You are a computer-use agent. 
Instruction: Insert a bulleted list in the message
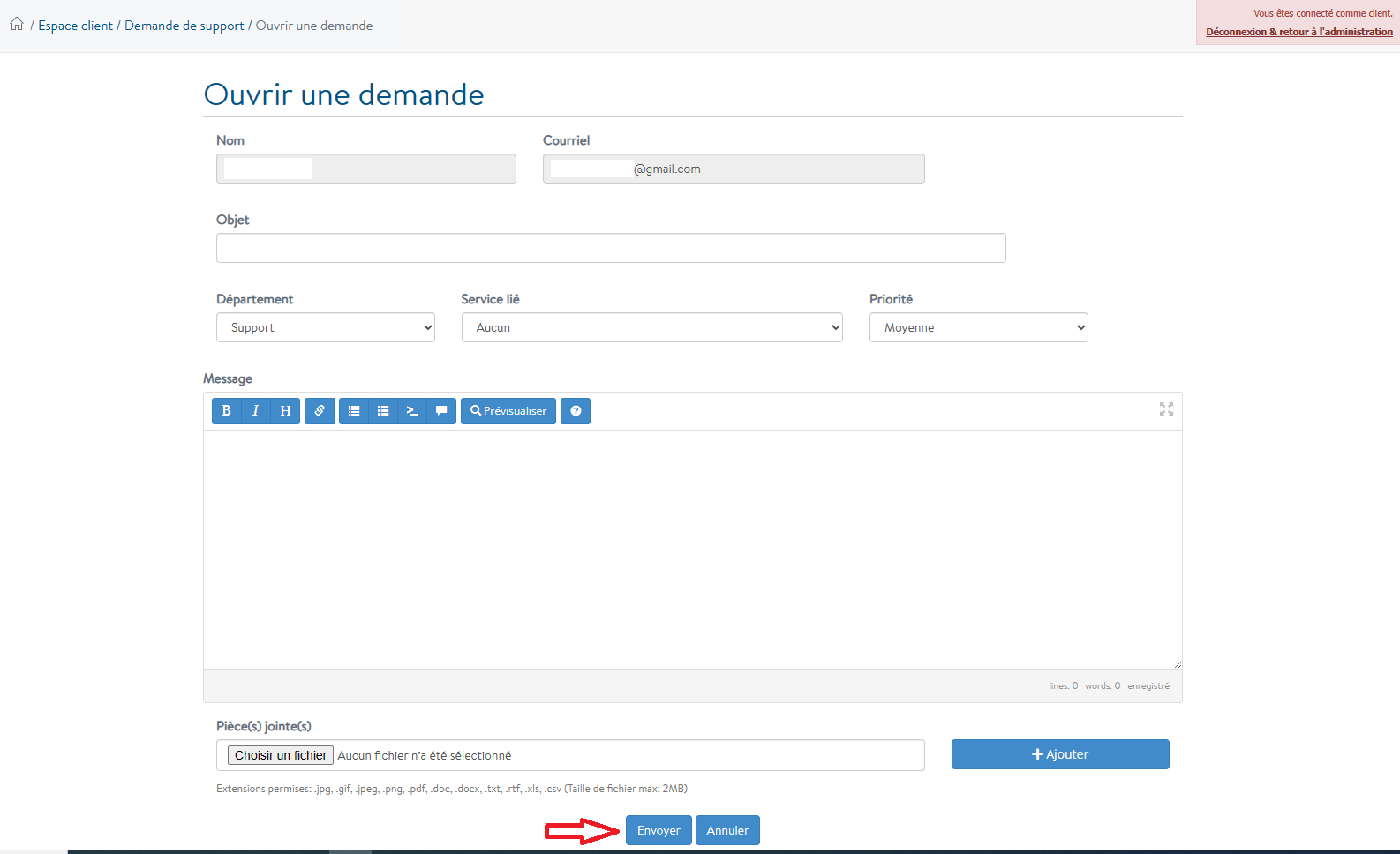pos(354,411)
